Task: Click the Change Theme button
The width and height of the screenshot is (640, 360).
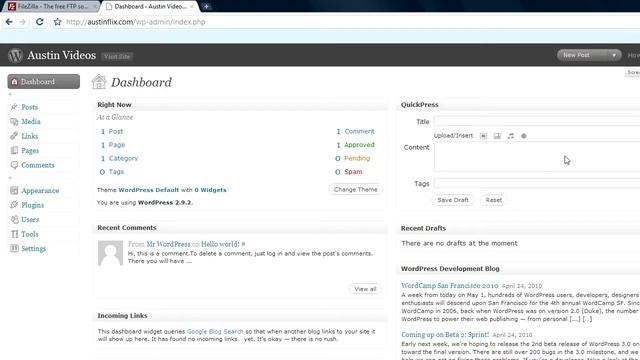Action: coord(356,189)
